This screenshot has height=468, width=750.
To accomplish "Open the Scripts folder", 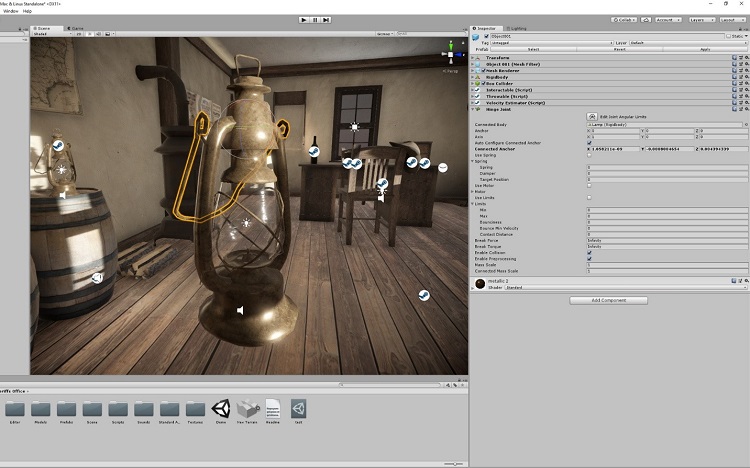I will tap(118, 409).
